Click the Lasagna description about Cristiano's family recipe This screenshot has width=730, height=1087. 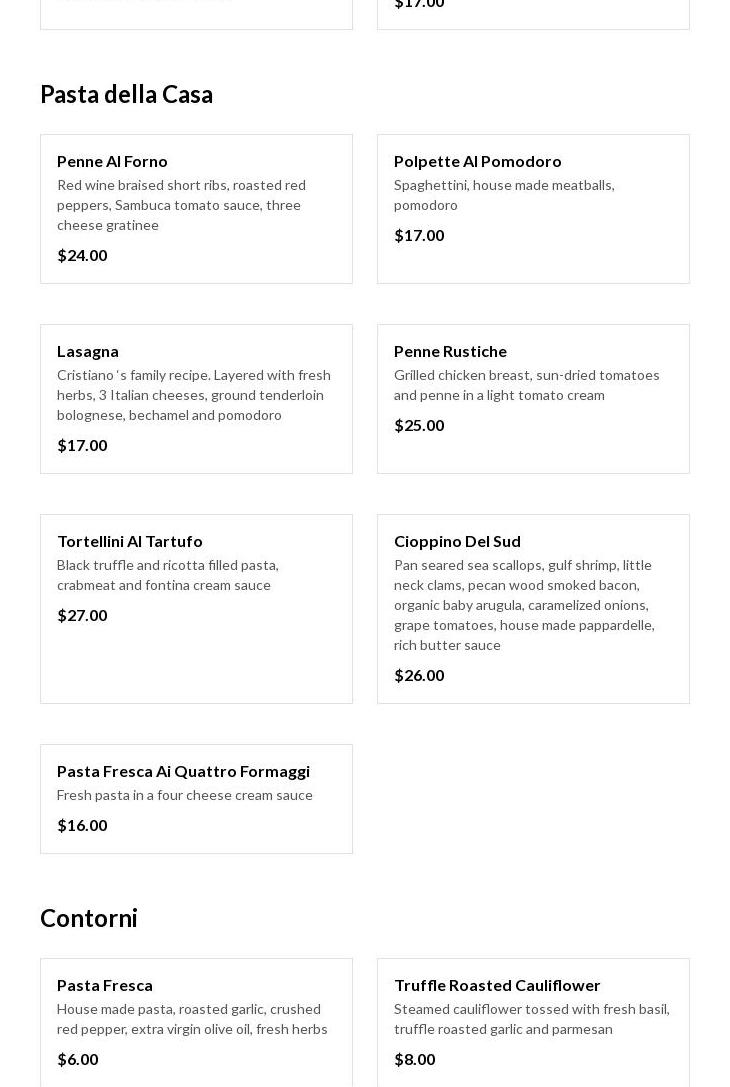coord(193,395)
